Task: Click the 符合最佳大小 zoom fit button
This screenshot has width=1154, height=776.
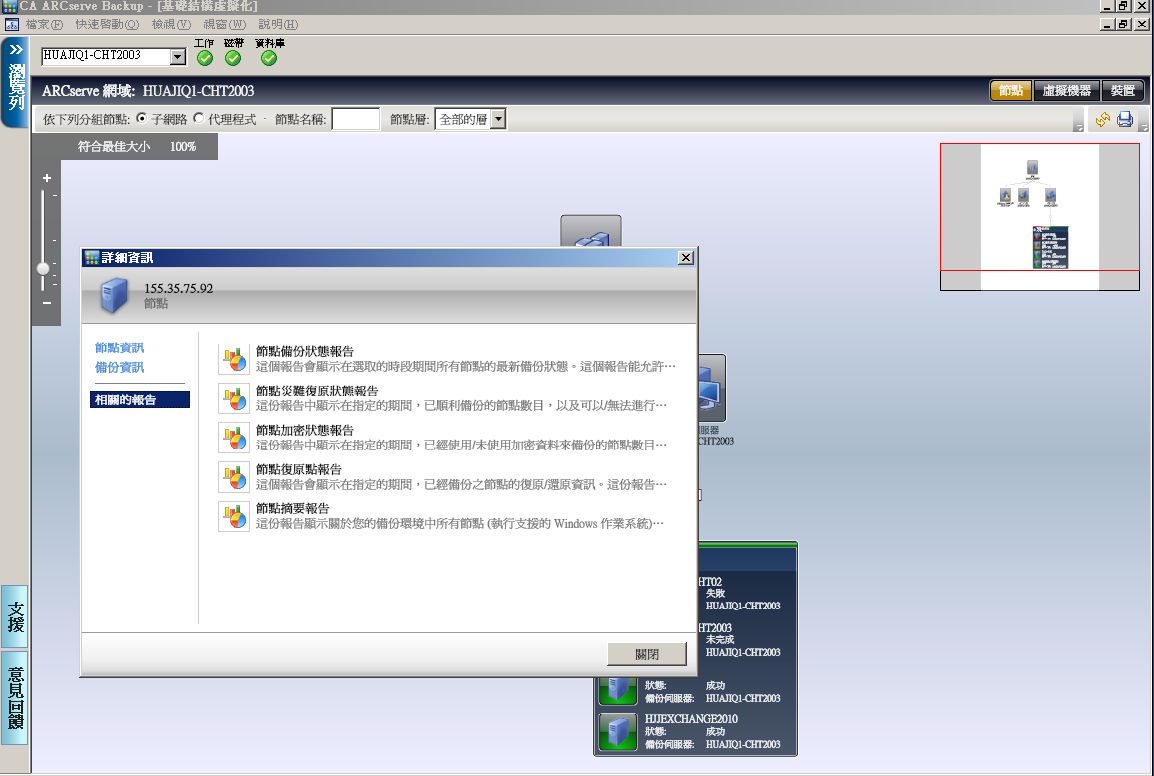Action: [x=114, y=147]
